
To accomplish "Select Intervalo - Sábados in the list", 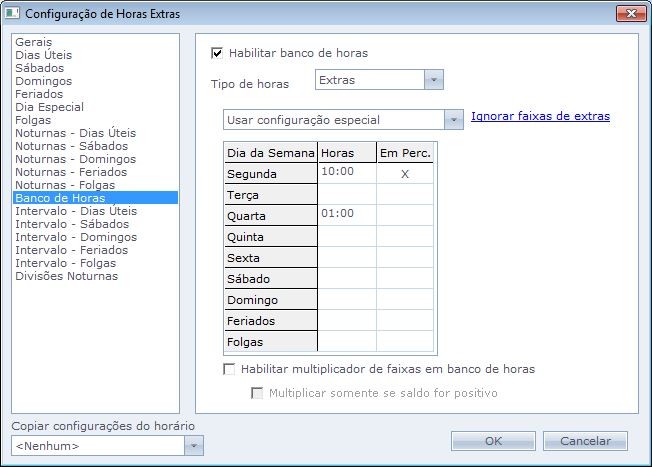I will point(71,225).
